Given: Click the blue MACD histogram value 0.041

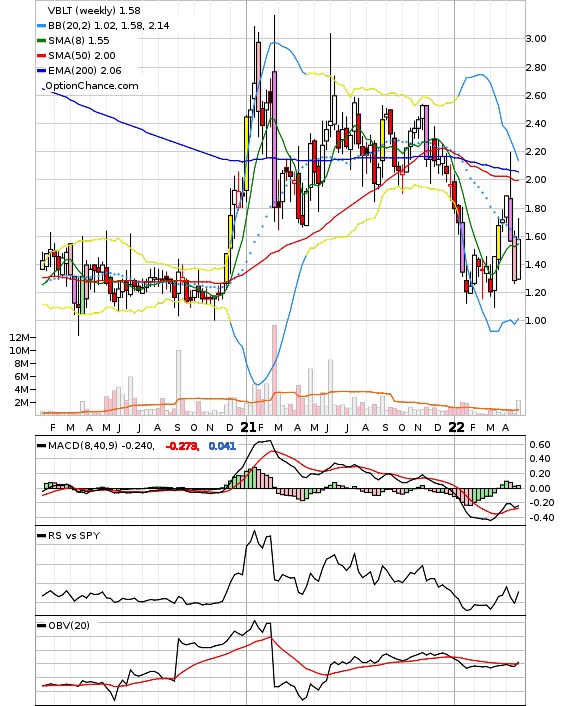Looking at the screenshot, I should pyautogui.click(x=222, y=446).
